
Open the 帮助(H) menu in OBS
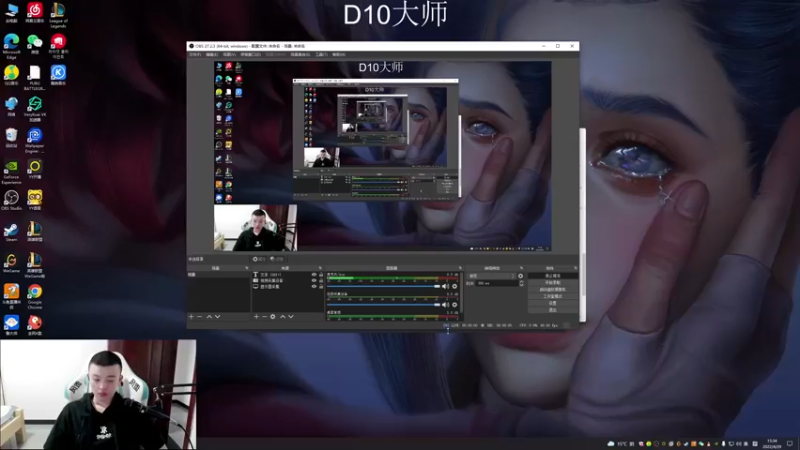tap(339, 55)
